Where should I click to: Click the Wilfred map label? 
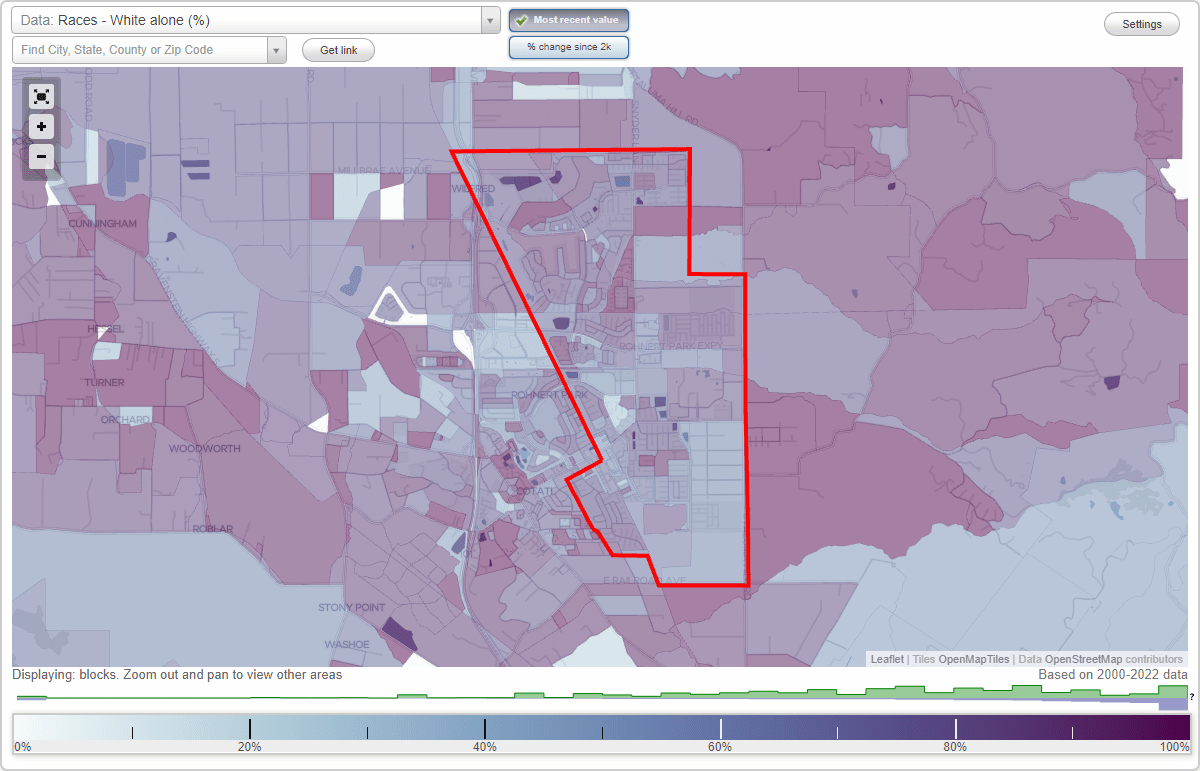tap(474, 188)
